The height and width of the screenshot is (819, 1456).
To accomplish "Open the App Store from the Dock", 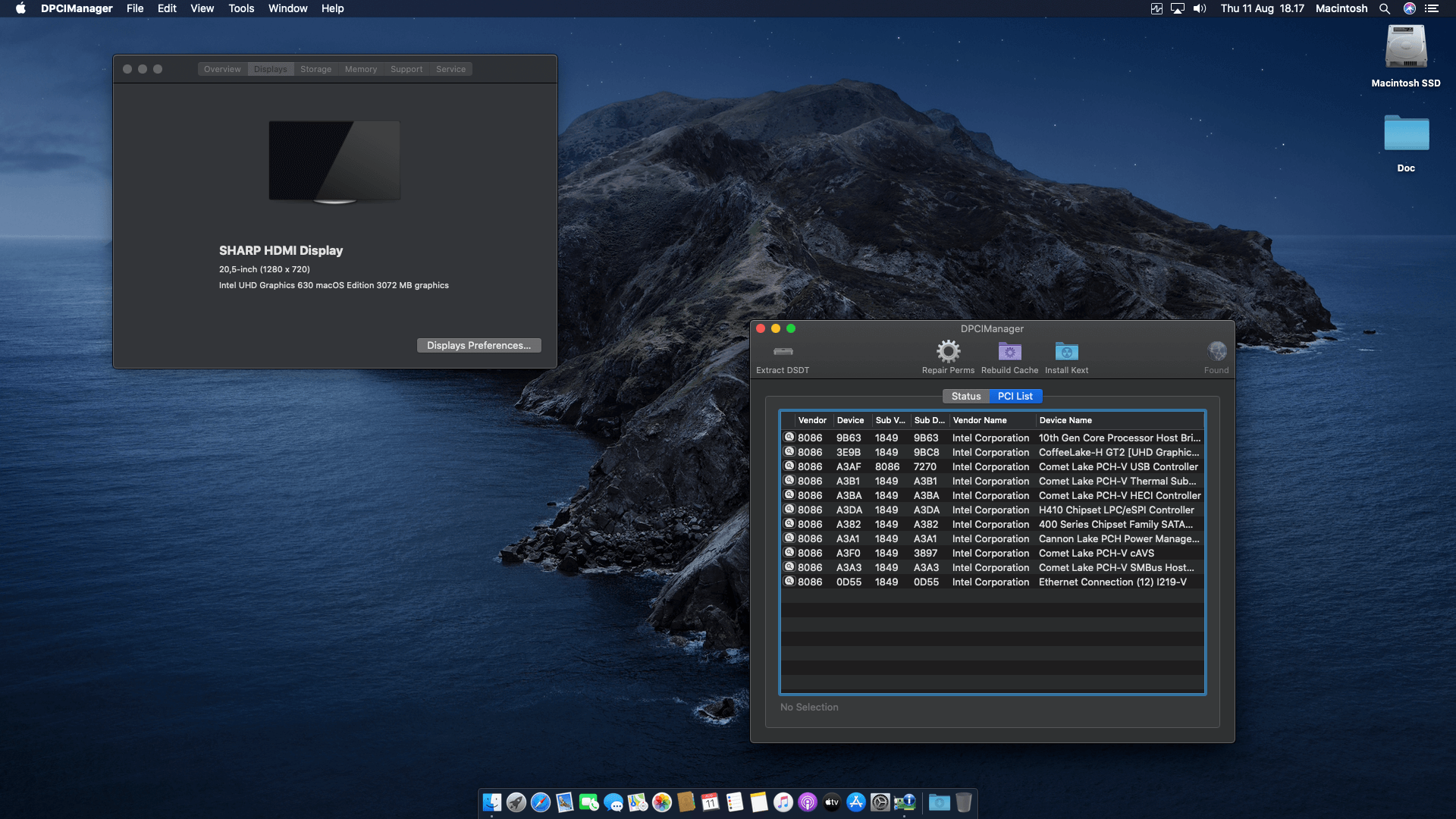I will pos(855,802).
